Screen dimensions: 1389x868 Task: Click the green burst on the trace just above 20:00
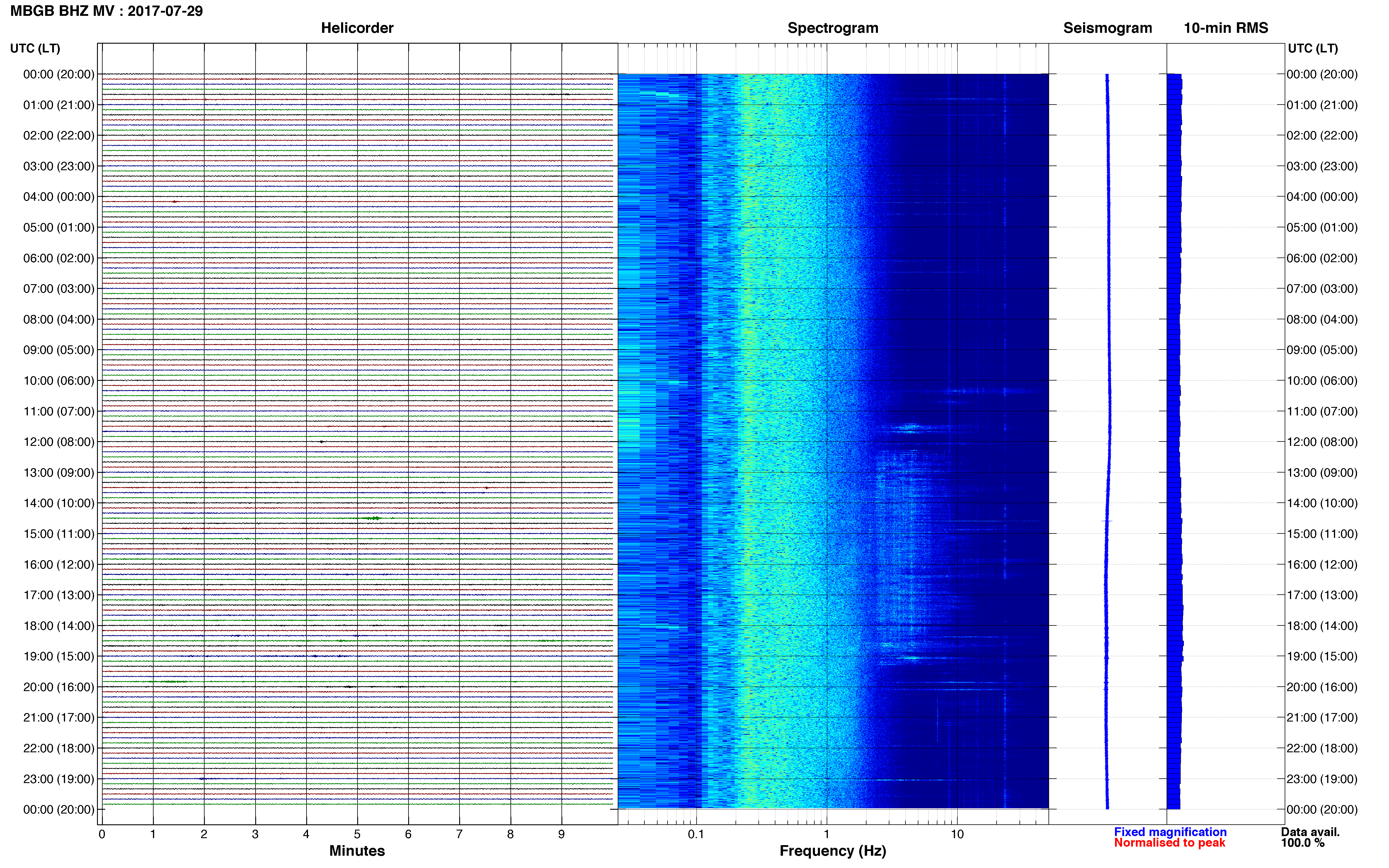pos(168,682)
